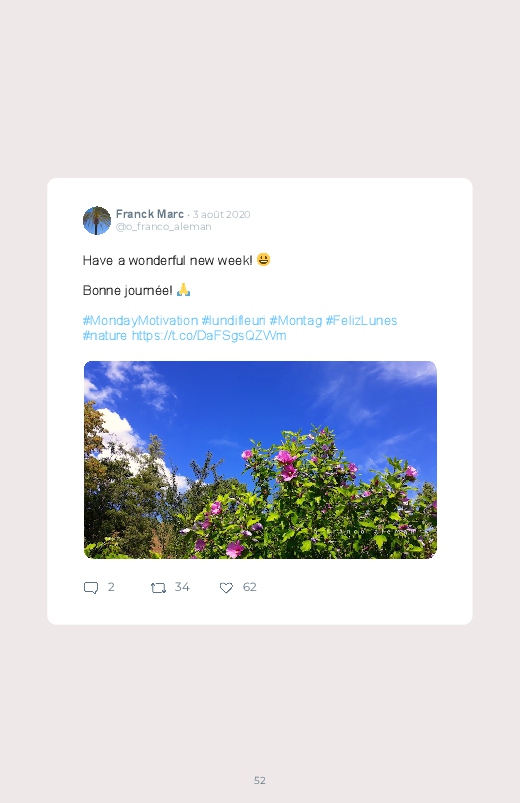Click the Franck Marc display name
This screenshot has height=803, width=520.
150,214
